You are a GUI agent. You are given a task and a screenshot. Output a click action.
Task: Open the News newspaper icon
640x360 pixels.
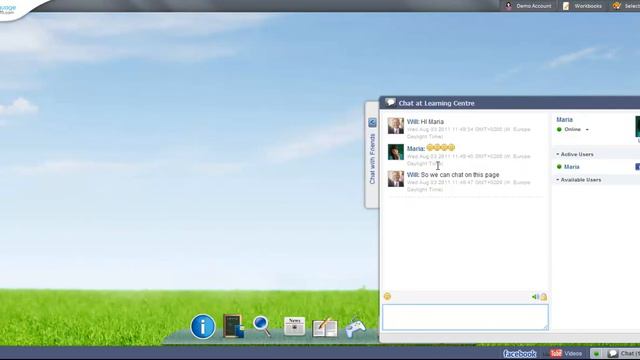[x=294, y=327]
